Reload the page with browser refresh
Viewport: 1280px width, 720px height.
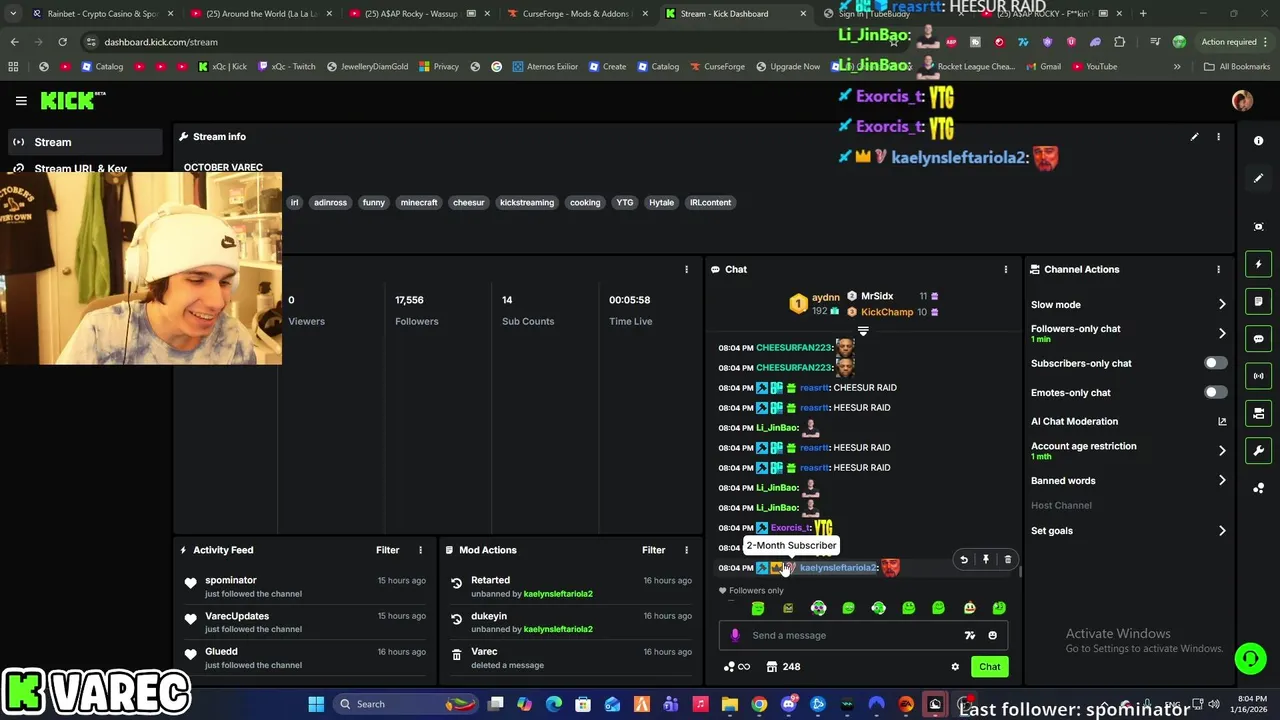coord(62,42)
